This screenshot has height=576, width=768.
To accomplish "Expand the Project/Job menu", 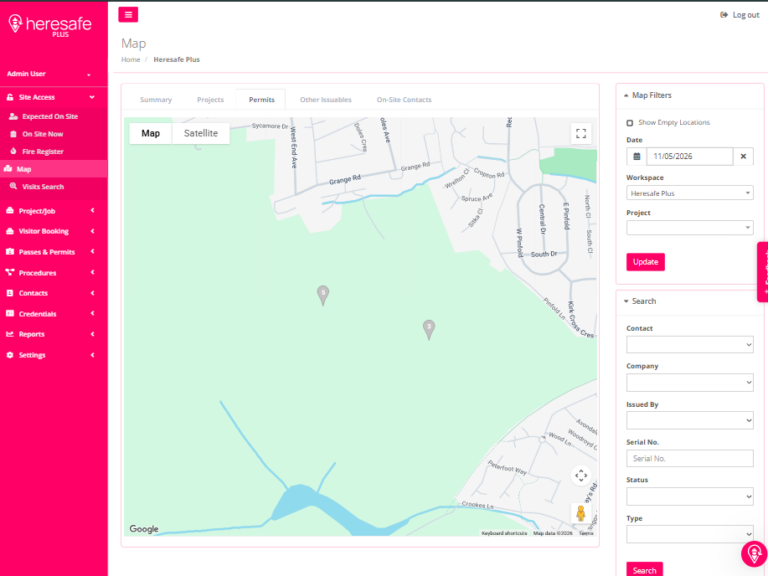I will (x=54, y=211).
